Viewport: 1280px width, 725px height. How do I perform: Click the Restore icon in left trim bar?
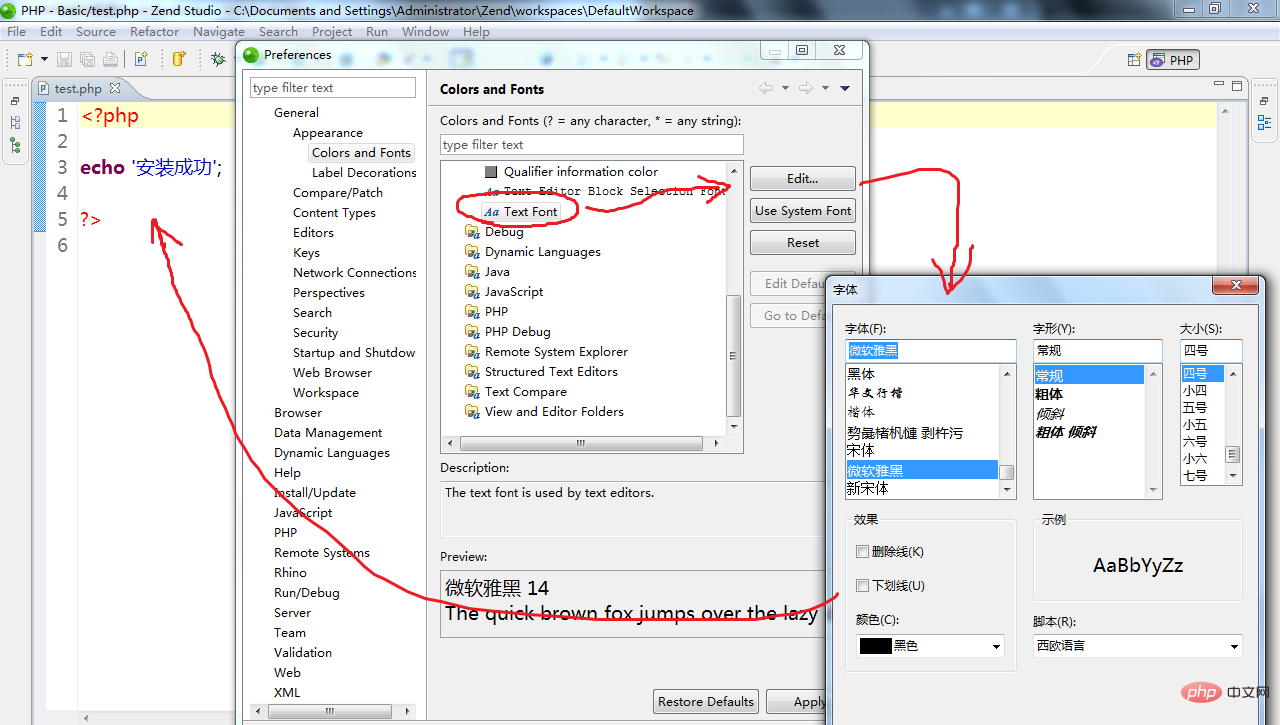point(15,101)
